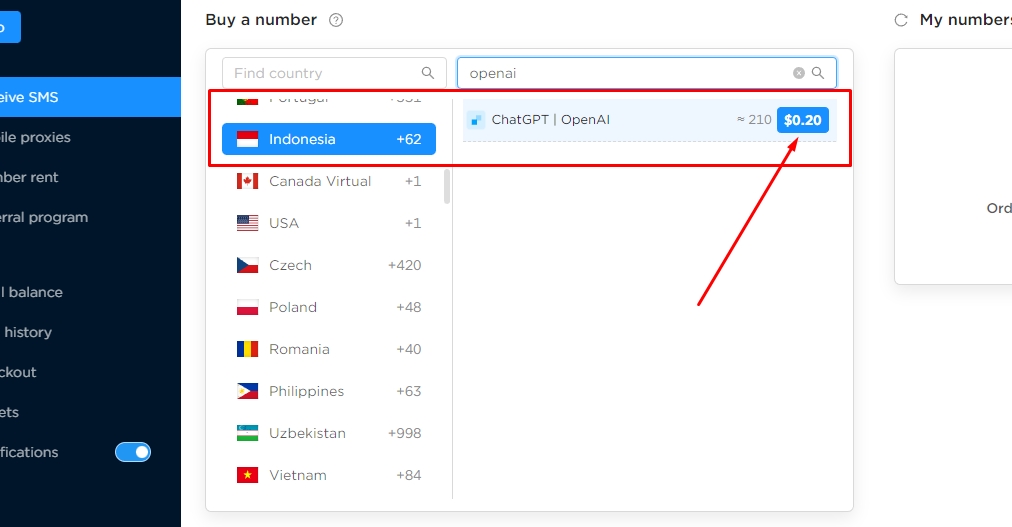Open Receive SMS in the sidebar
This screenshot has width=1012, height=527.
(90, 97)
